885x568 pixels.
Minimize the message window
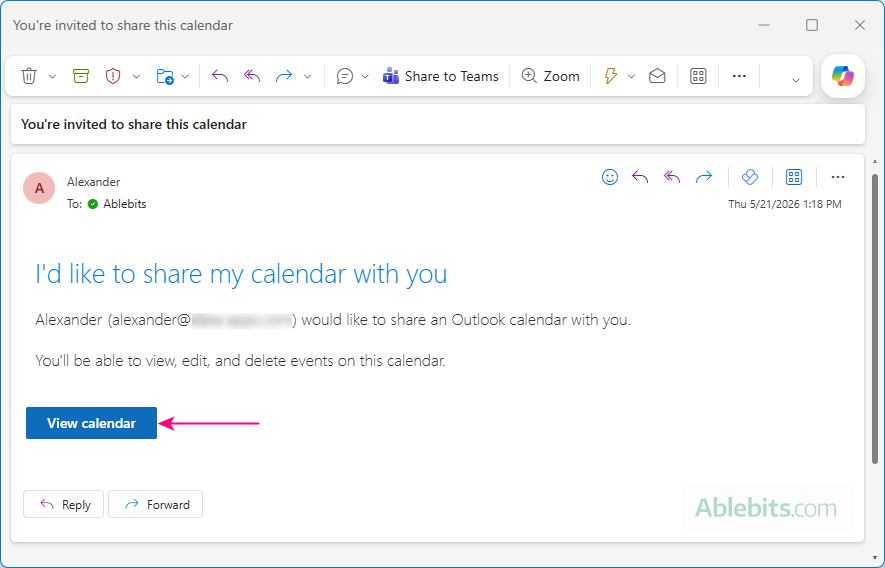764,25
